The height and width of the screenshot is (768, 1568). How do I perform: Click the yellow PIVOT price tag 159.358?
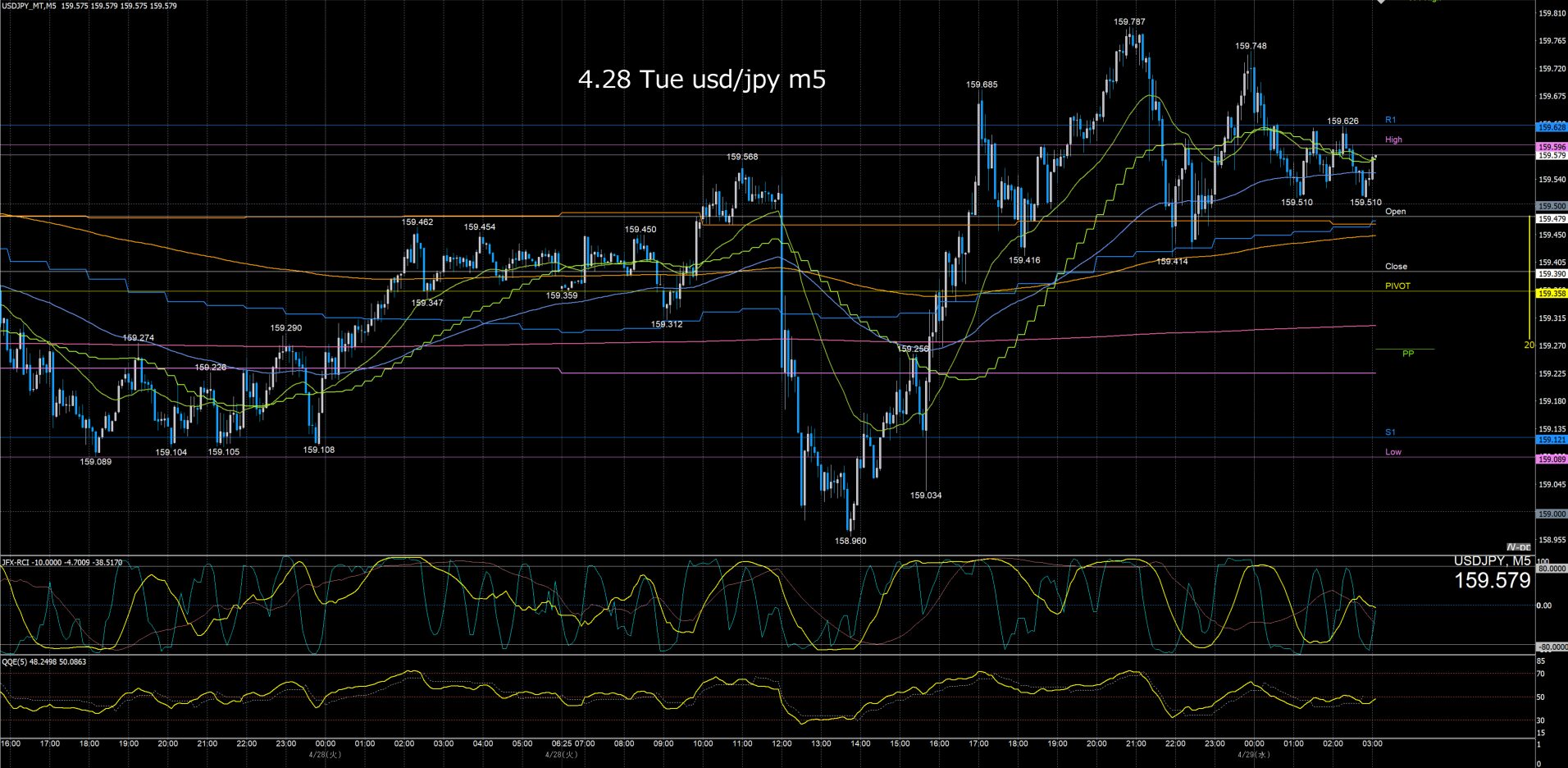tap(1551, 293)
